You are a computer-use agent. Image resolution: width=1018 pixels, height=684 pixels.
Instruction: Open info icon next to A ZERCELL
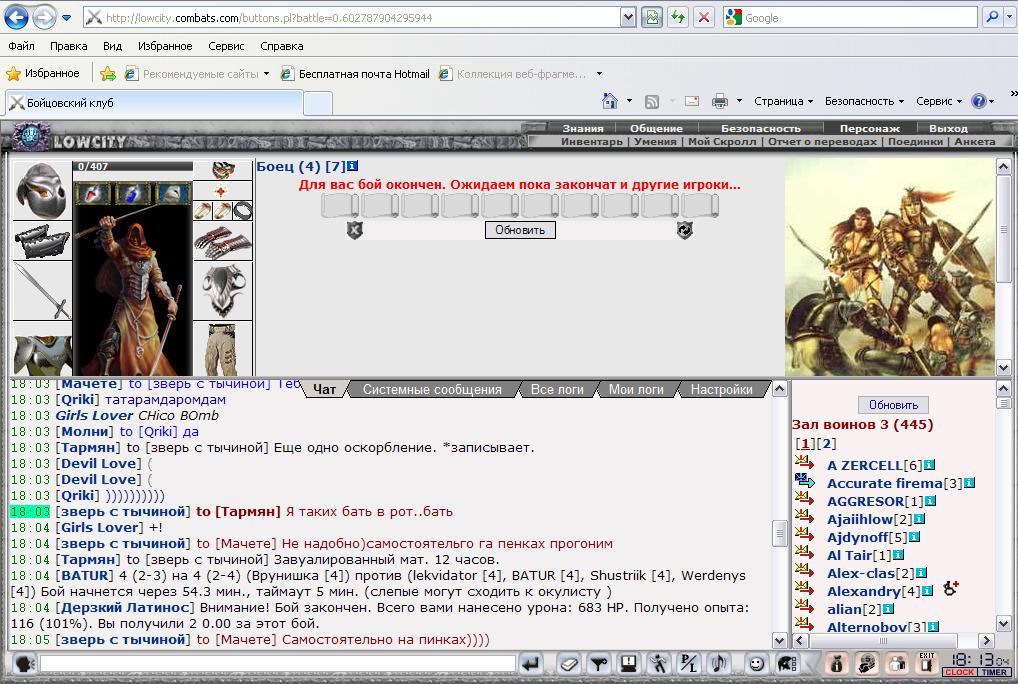(x=929, y=465)
